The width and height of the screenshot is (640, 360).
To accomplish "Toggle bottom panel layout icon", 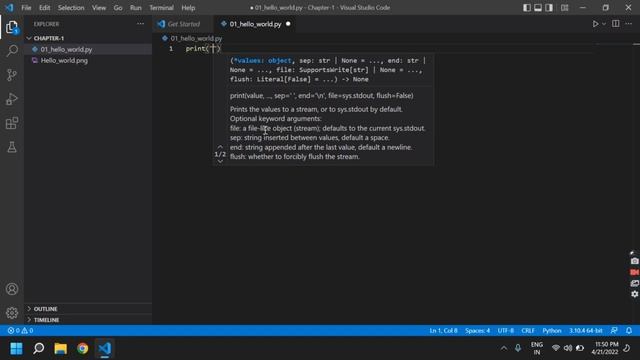I will [538, 8].
